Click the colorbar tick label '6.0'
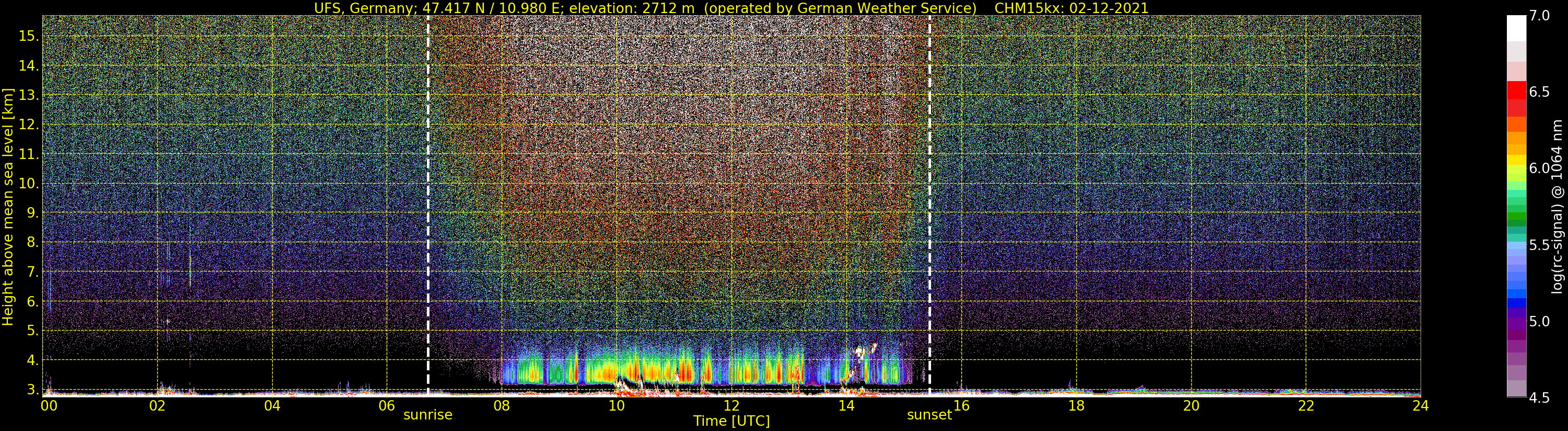The height and width of the screenshot is (431, 1568). click(x=1539, y=168)
